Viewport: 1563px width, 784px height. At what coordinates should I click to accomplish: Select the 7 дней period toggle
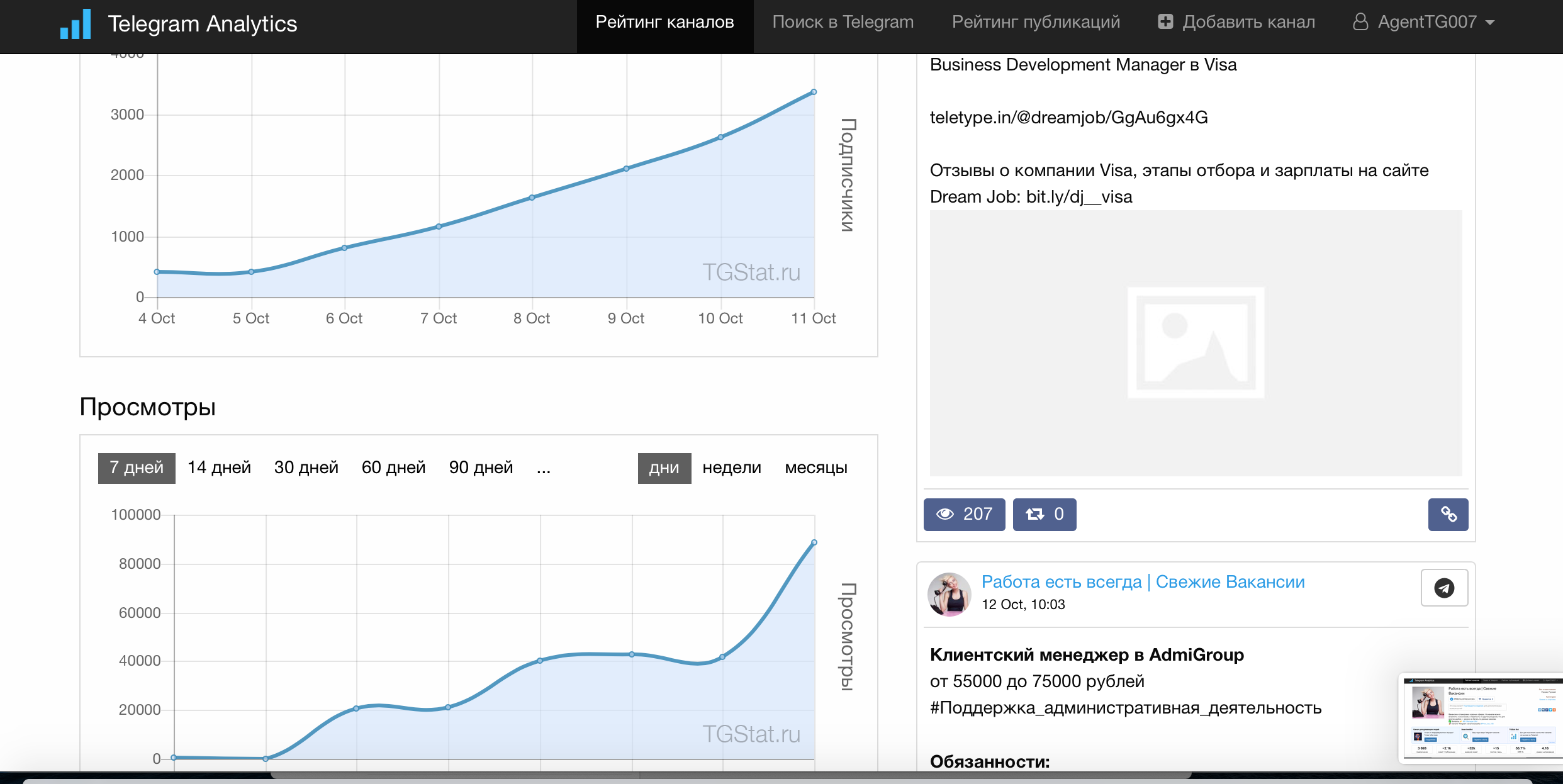click(x=137, y=468)
